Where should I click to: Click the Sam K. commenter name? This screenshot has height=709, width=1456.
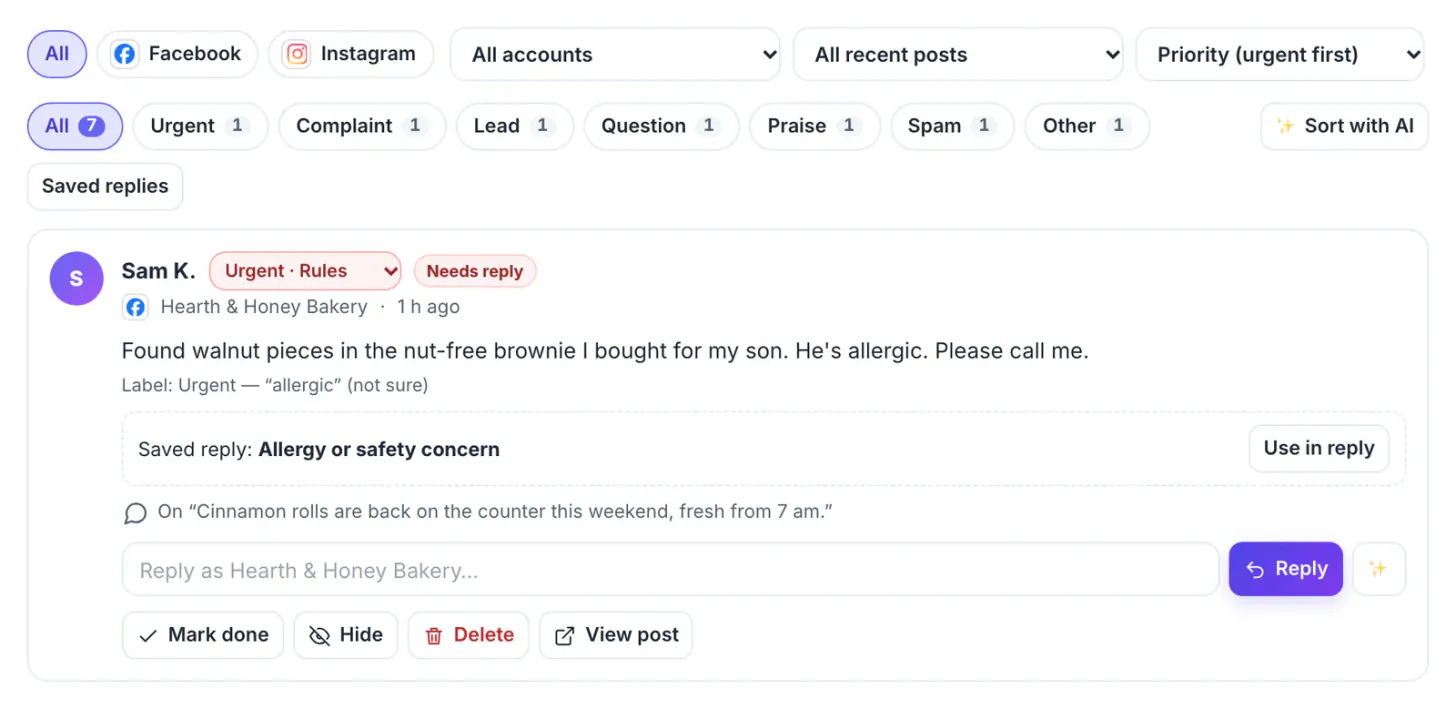[x=158, y=271]
